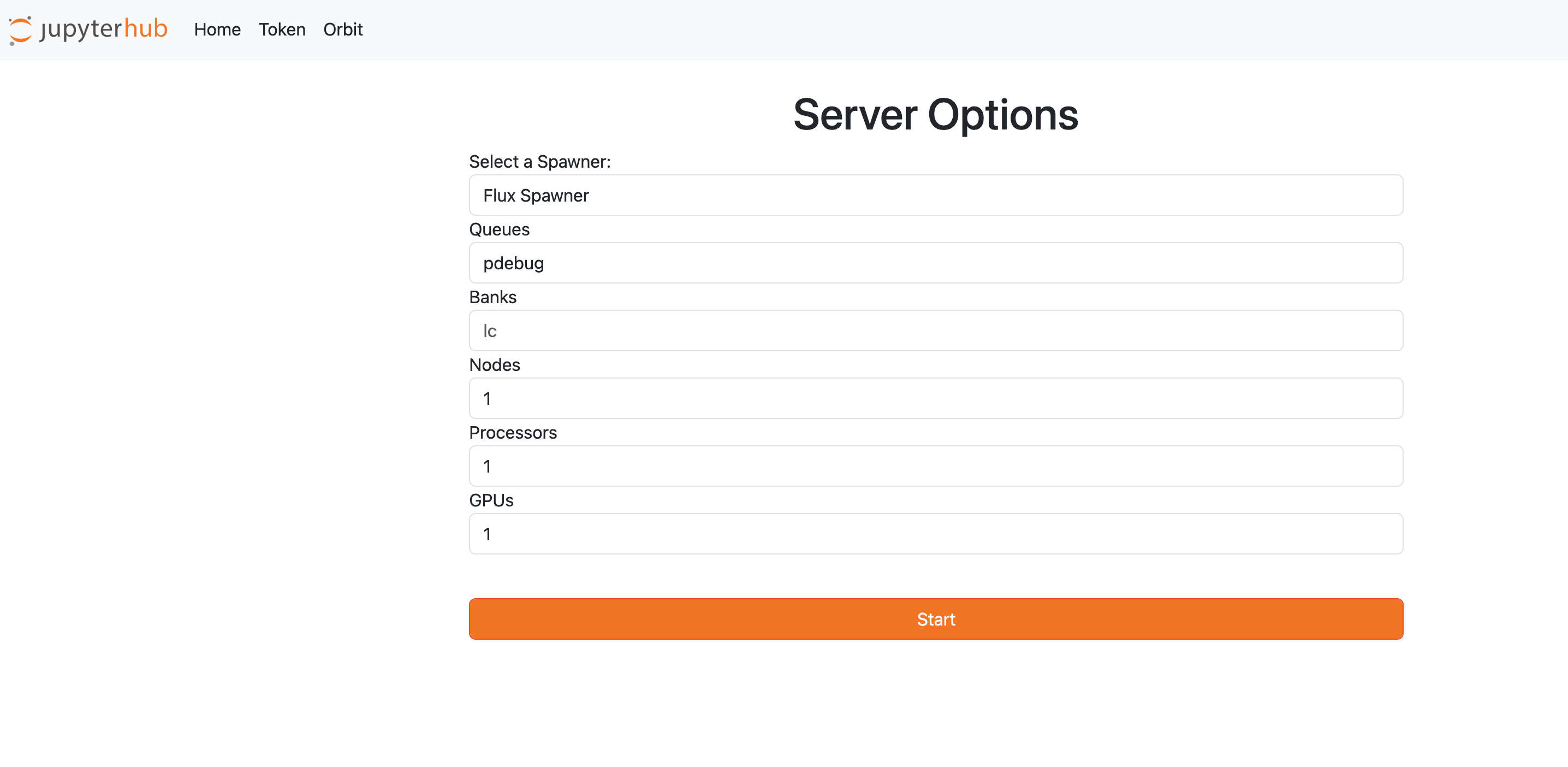This screenshot has width=1568, height=767.
Task: Click into the Nodes field
Action: click(x=936, y=398)
